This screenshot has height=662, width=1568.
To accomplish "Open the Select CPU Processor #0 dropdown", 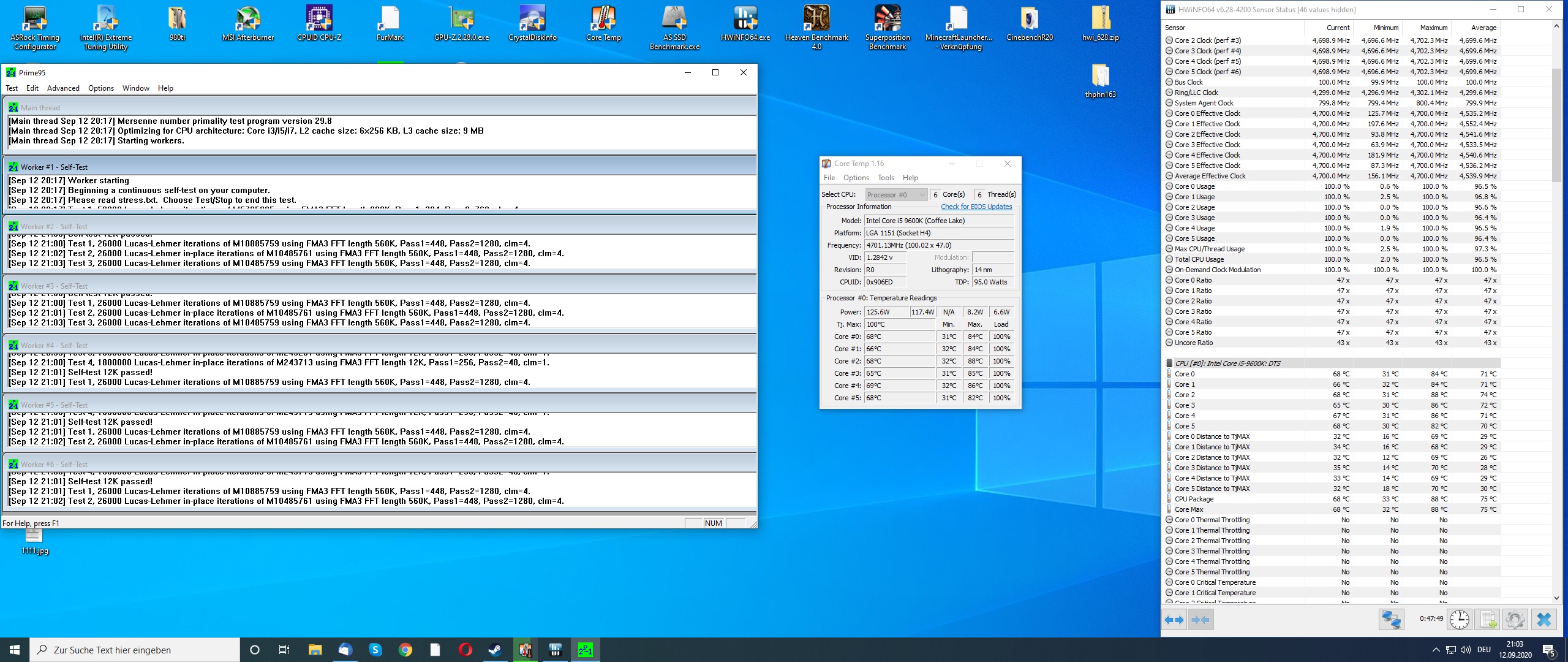I will coord(896,195).
